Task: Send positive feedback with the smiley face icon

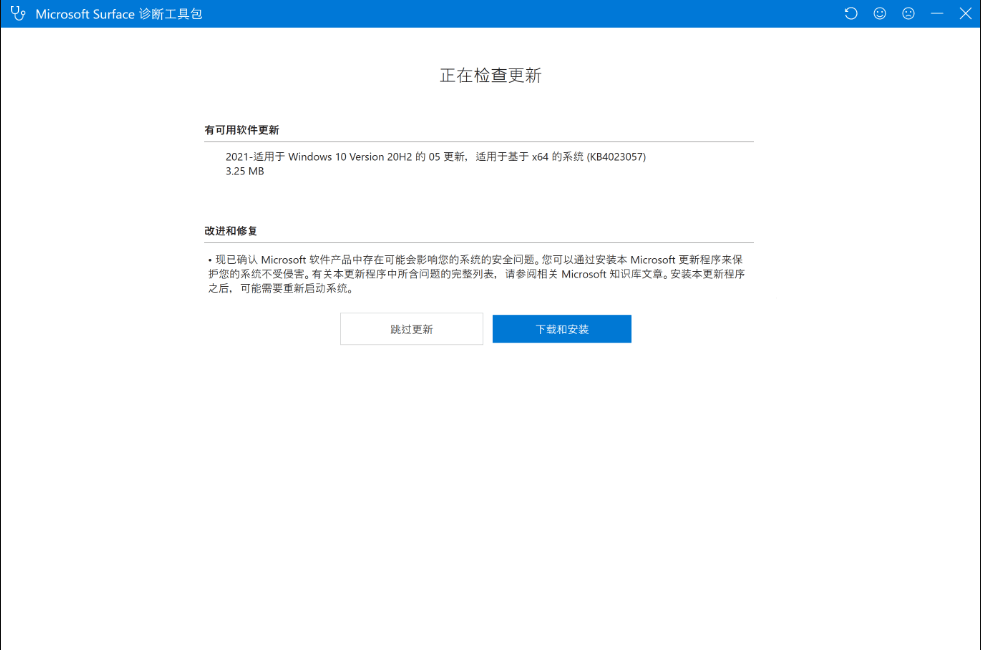Action: tap(880, 13)
